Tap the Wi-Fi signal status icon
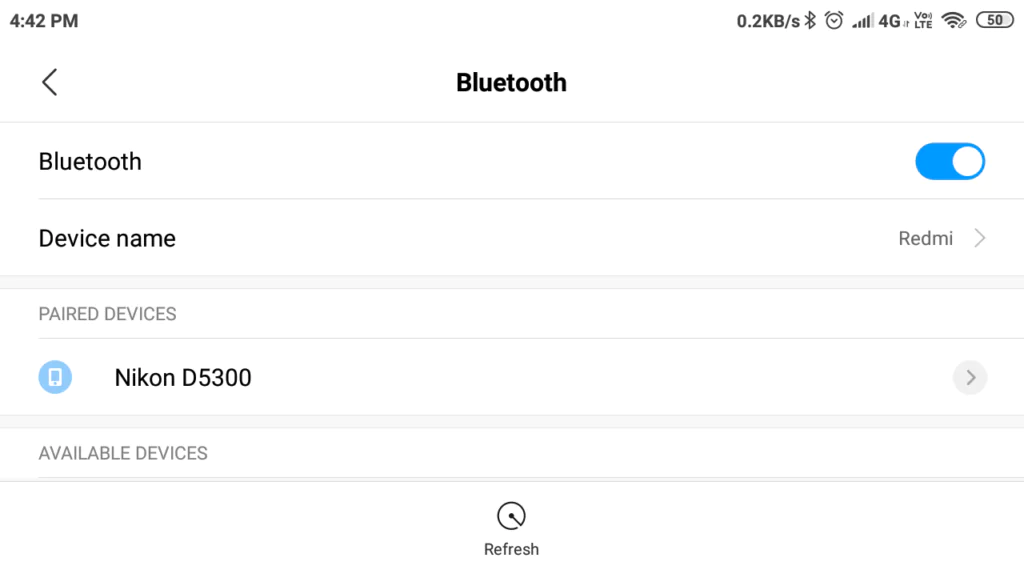The width and height of the screenshot is (1024, 574). 953,21
